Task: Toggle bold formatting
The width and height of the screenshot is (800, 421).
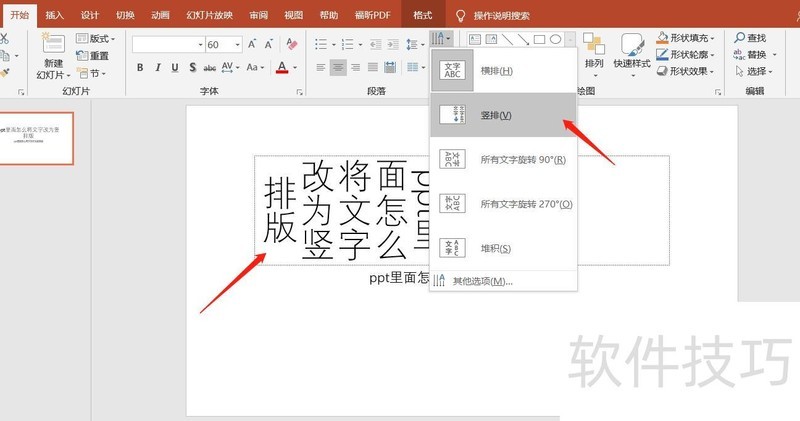Action: (140, 68)
